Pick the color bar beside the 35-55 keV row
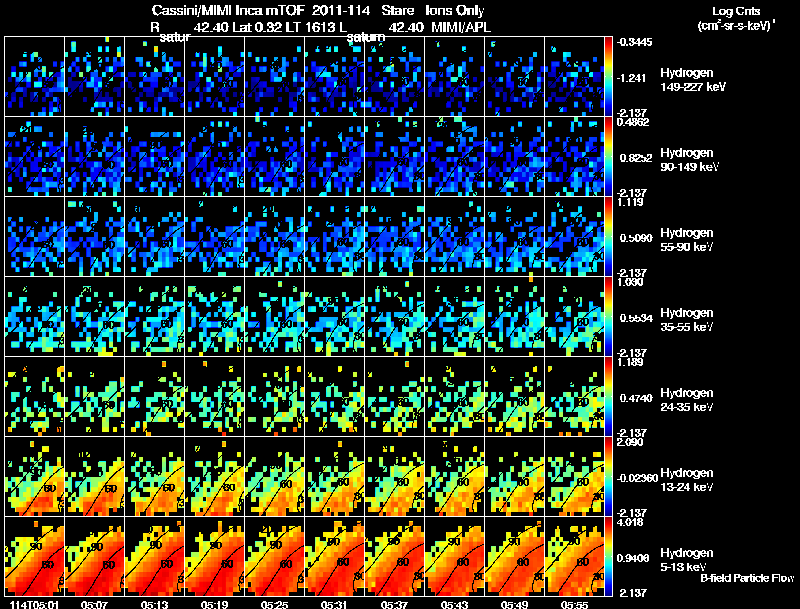800x609 pixels. coord(608,317)
